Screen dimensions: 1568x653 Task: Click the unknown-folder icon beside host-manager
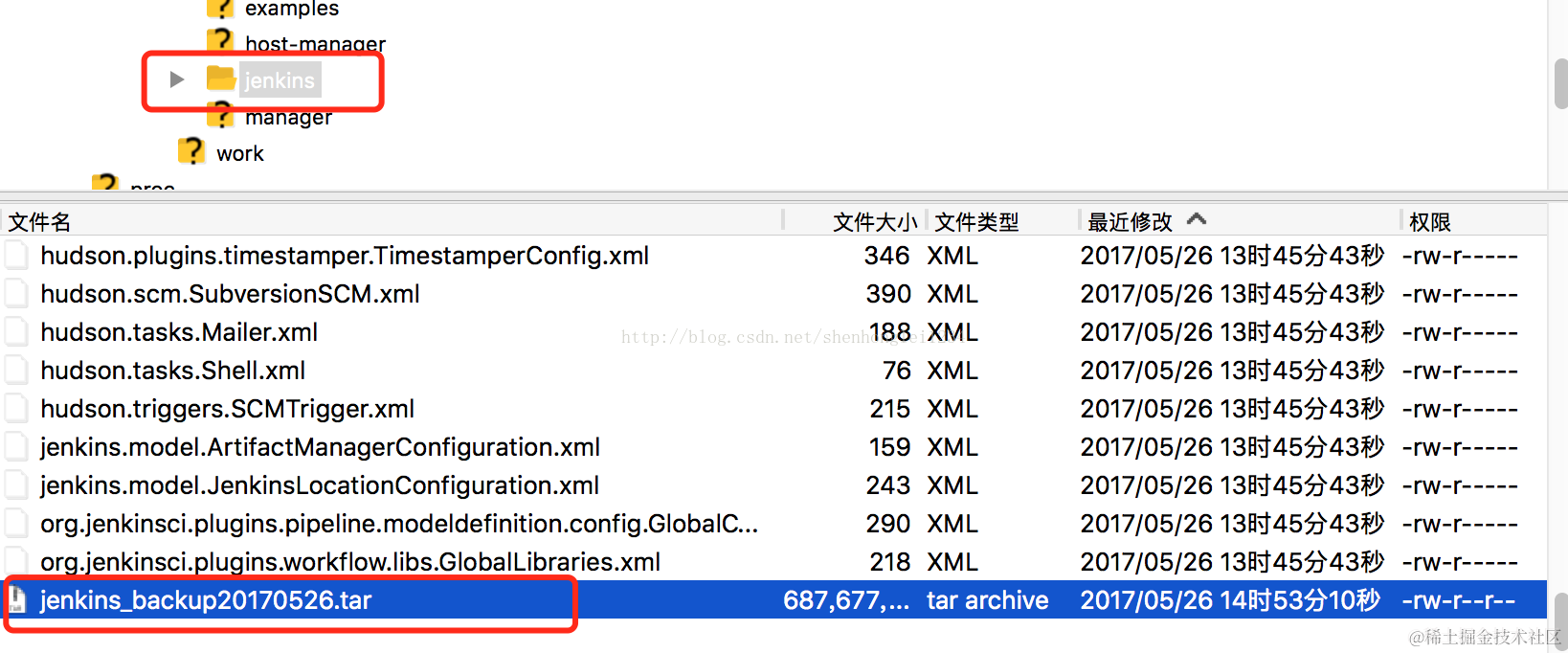point(221,40)
